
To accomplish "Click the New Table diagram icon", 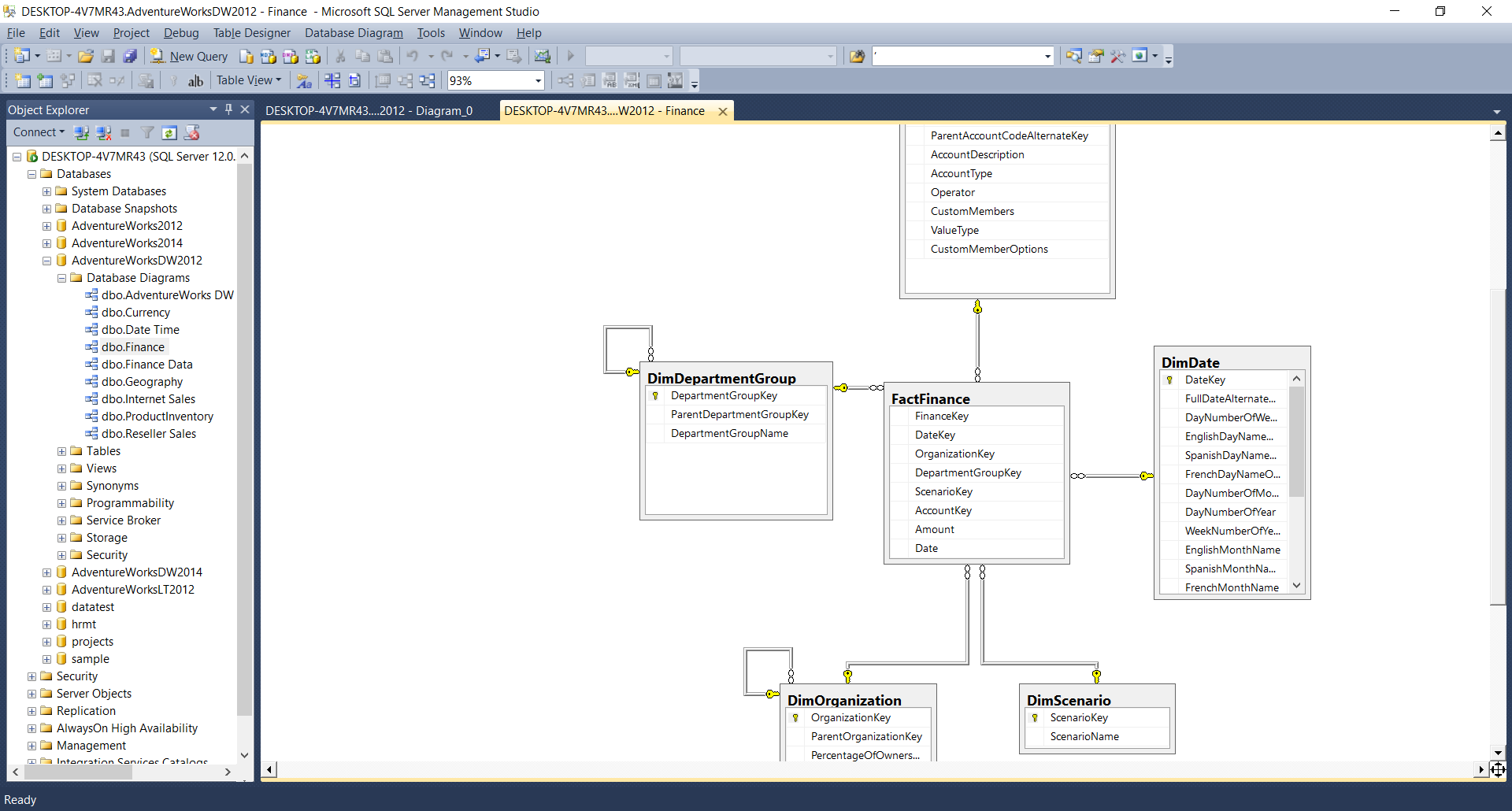I will pos(23,80).
